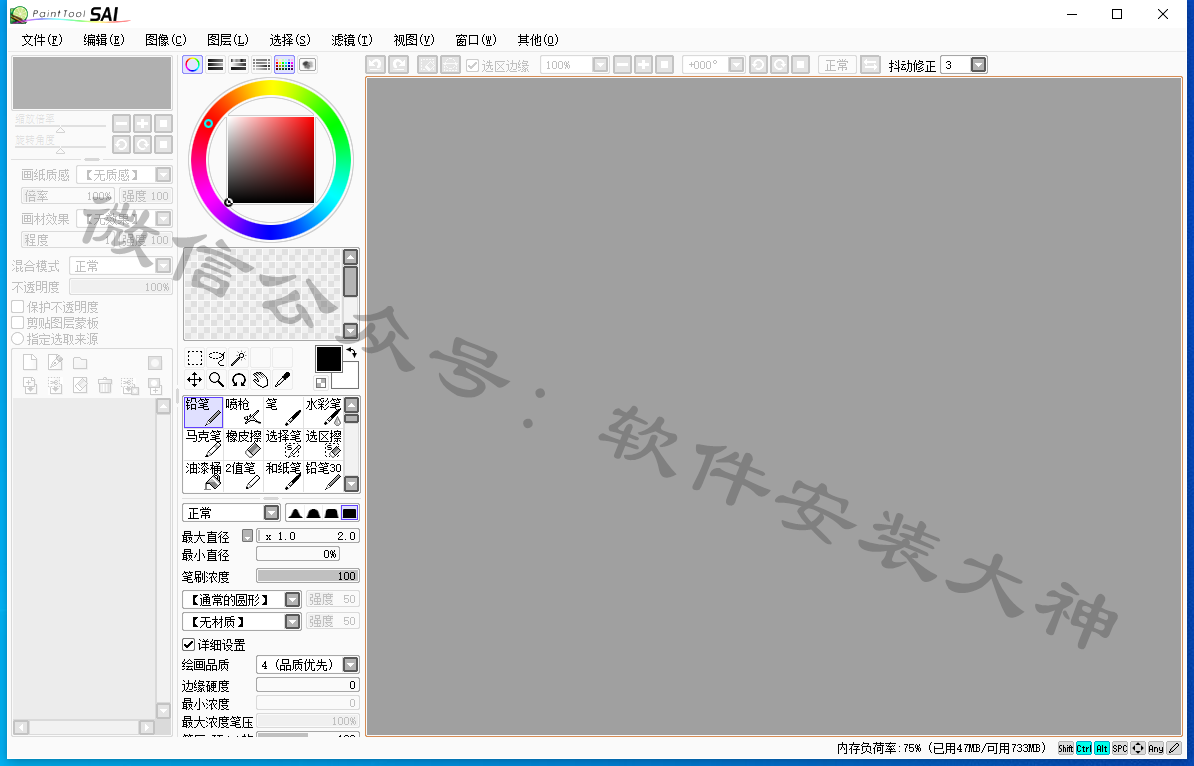Select the magic wand tool
This screenshot has width=1194, height=766.
click(239, 358)
